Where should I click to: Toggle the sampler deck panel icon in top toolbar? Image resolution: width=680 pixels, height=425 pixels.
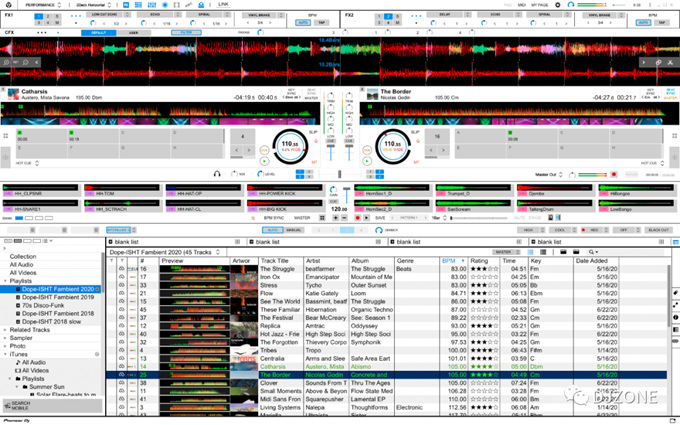point(138,5)
